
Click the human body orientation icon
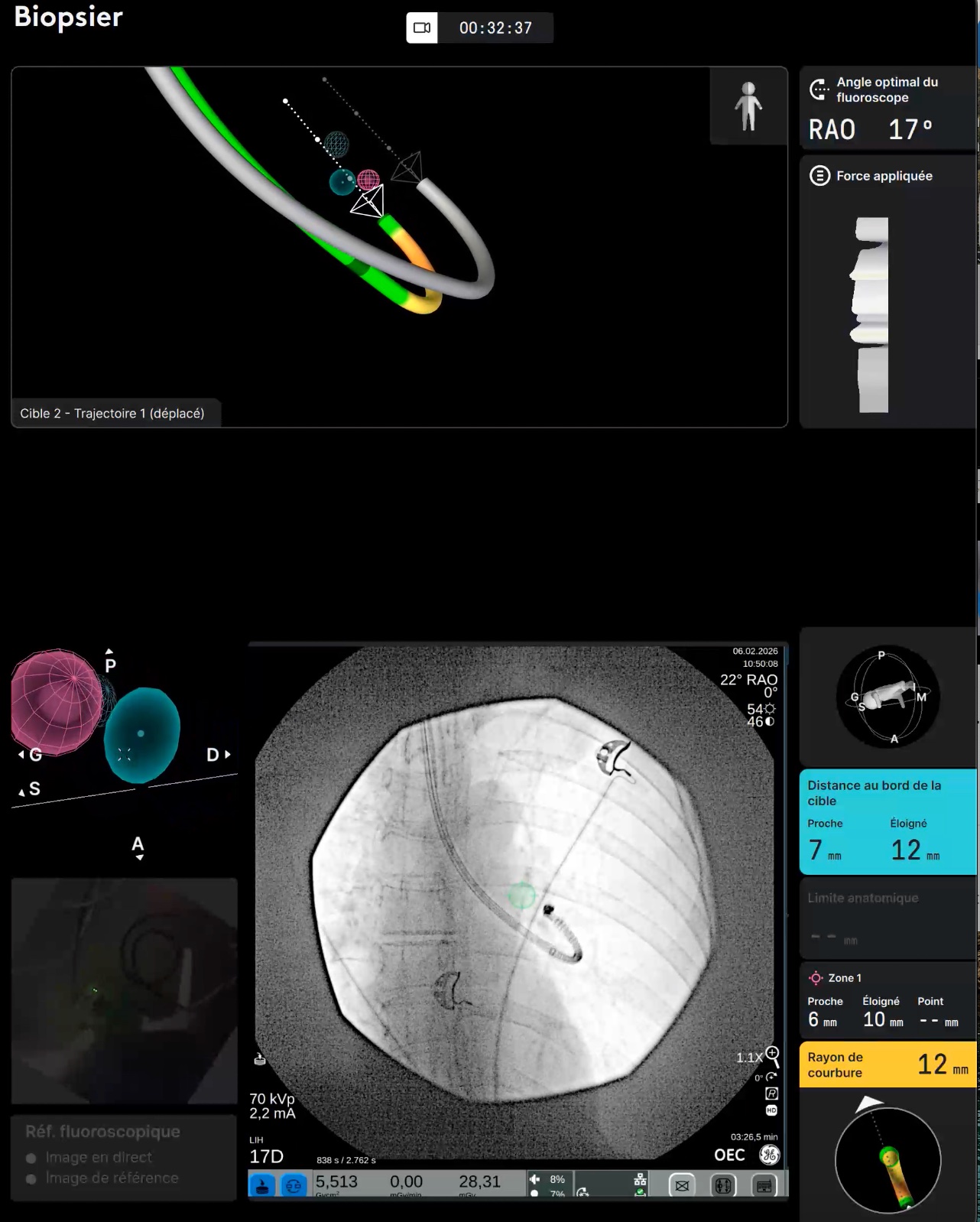748,106
